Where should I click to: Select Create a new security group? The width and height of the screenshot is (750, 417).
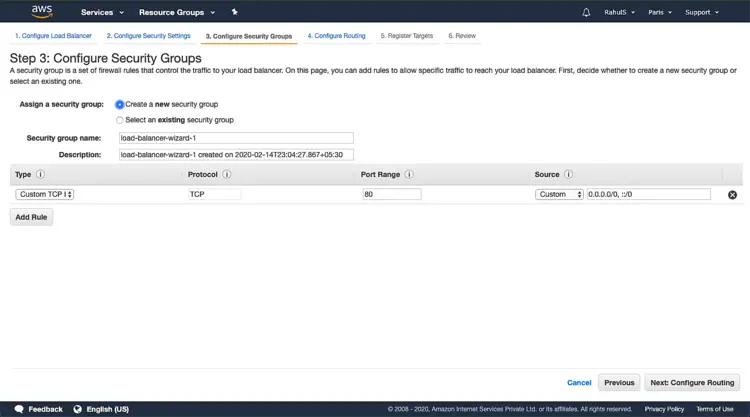[120, 104]
